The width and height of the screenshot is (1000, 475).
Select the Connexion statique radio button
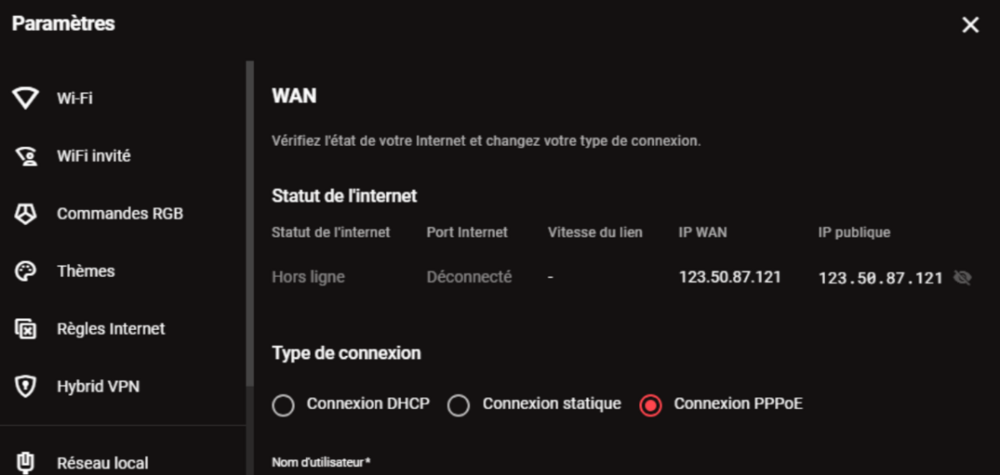click(459, 405)
